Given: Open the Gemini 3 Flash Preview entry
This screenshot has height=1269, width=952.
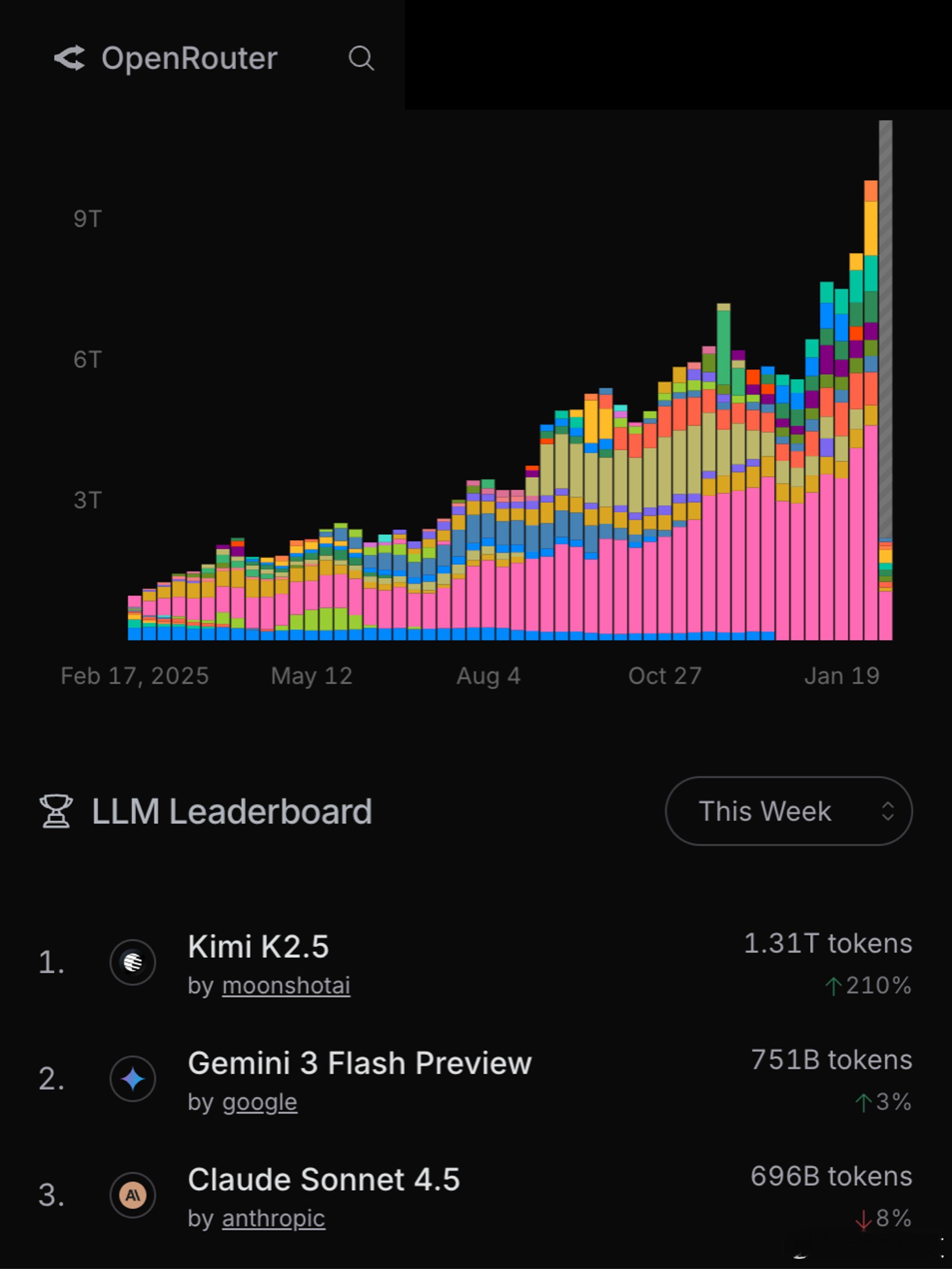Looking at the screenshot, I should pos(360,1063).
